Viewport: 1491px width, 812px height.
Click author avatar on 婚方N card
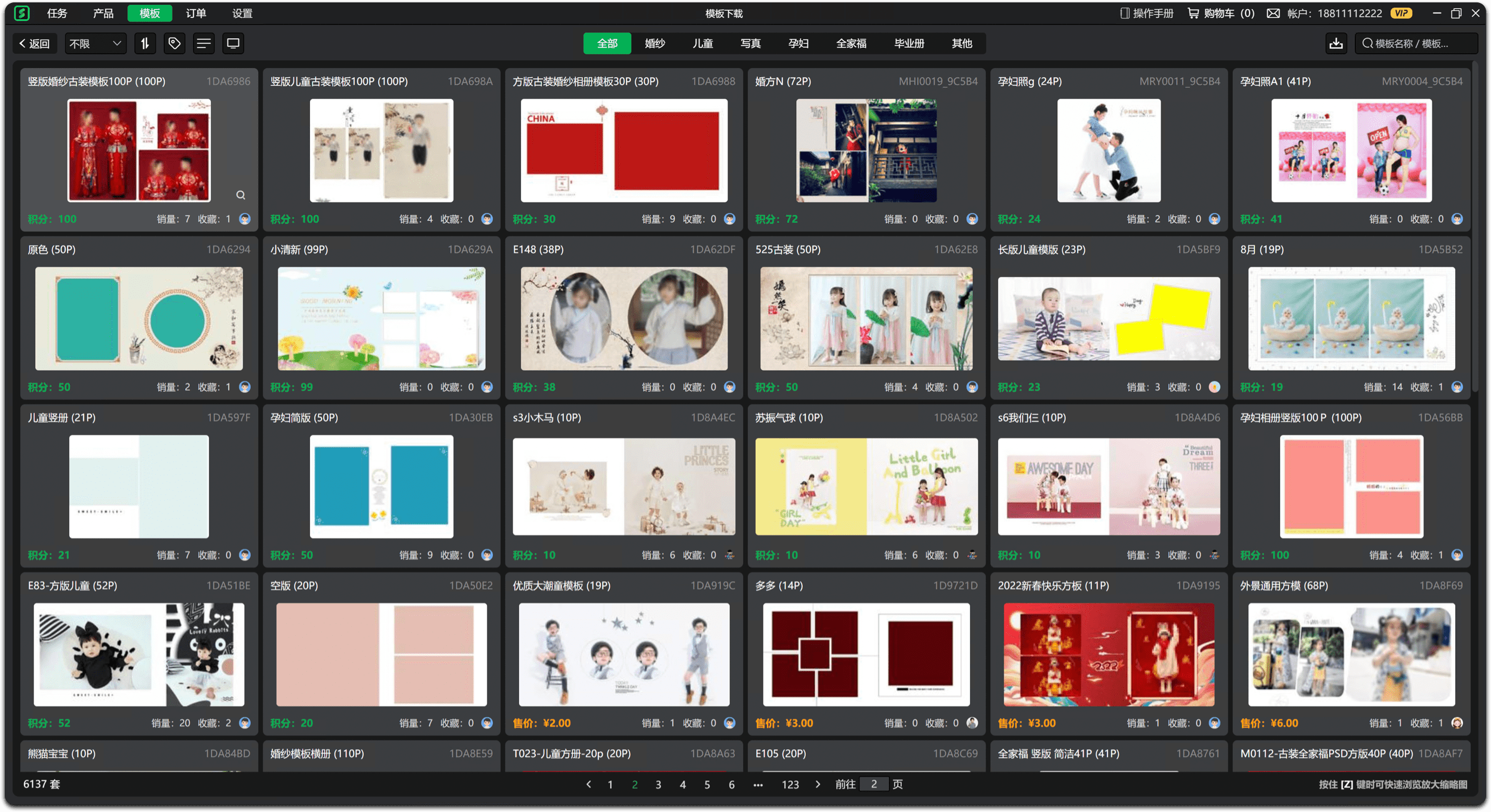[x=972, y=219]
